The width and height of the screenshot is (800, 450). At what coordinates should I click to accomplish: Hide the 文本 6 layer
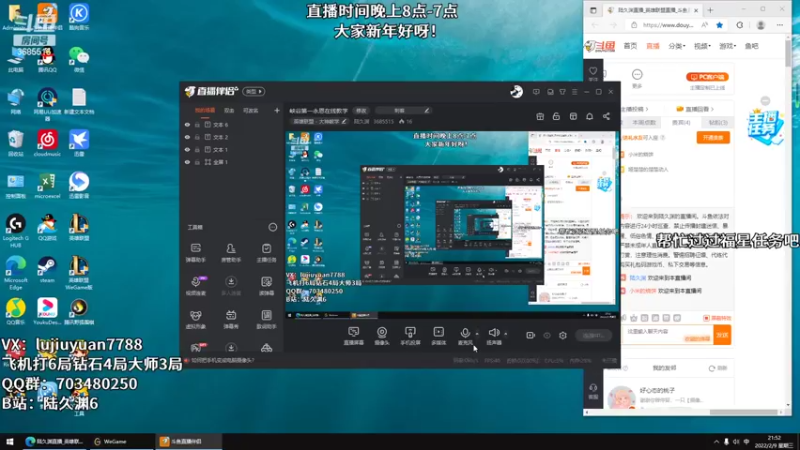(187, 124)
